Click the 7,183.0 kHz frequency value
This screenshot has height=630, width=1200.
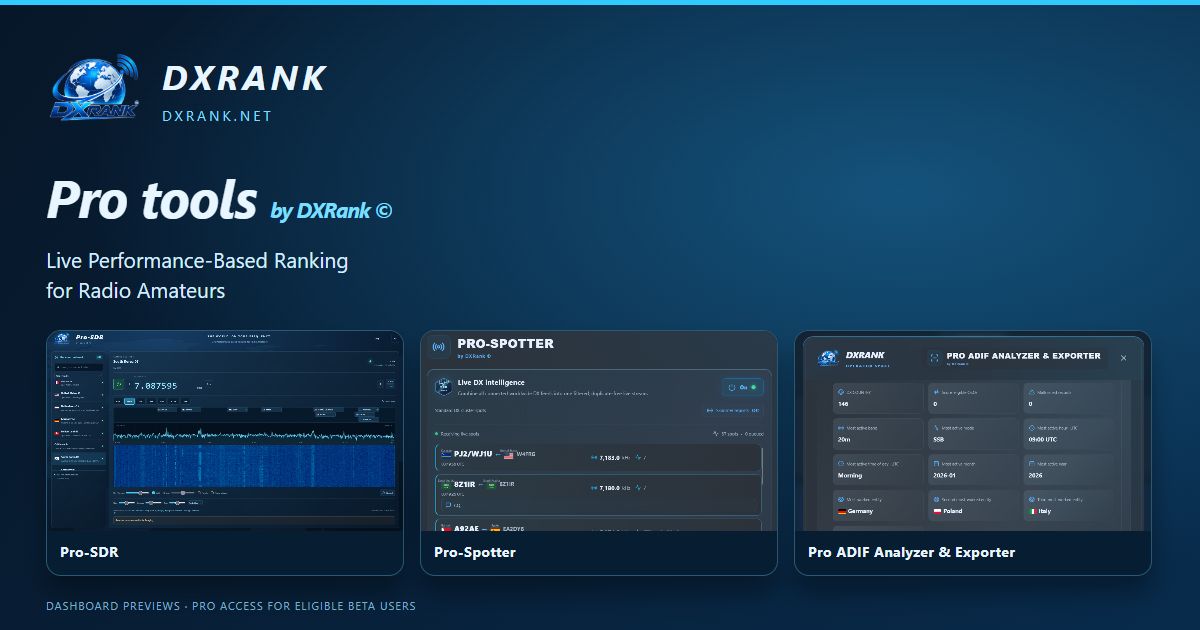pos(609,458)
